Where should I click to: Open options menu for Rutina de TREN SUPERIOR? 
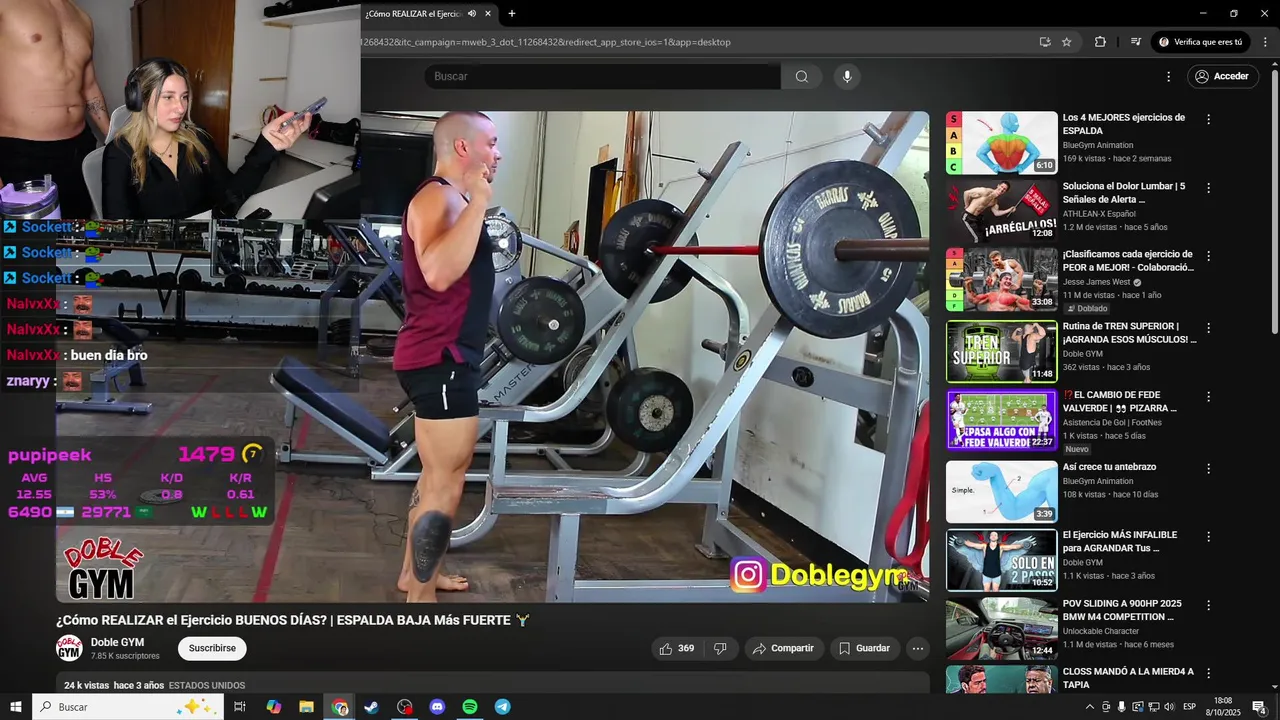[x=1208, y=328]
